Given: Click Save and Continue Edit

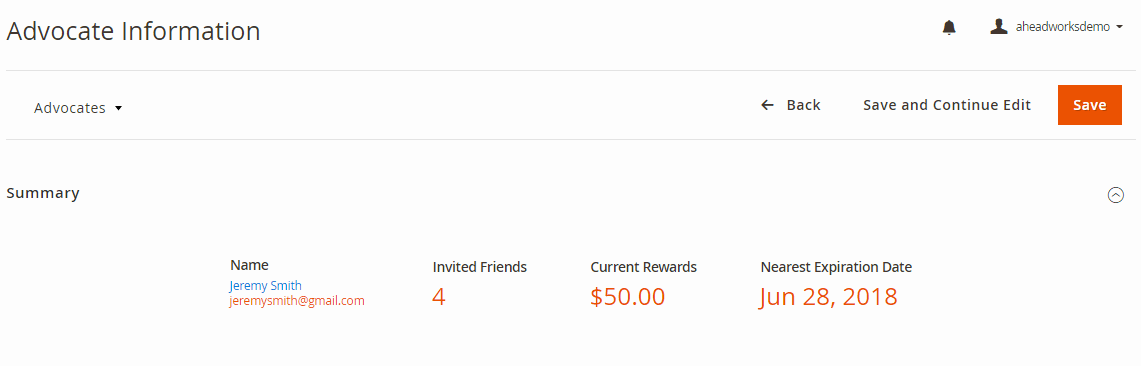Looking at the screenshot, I should 947,106.
